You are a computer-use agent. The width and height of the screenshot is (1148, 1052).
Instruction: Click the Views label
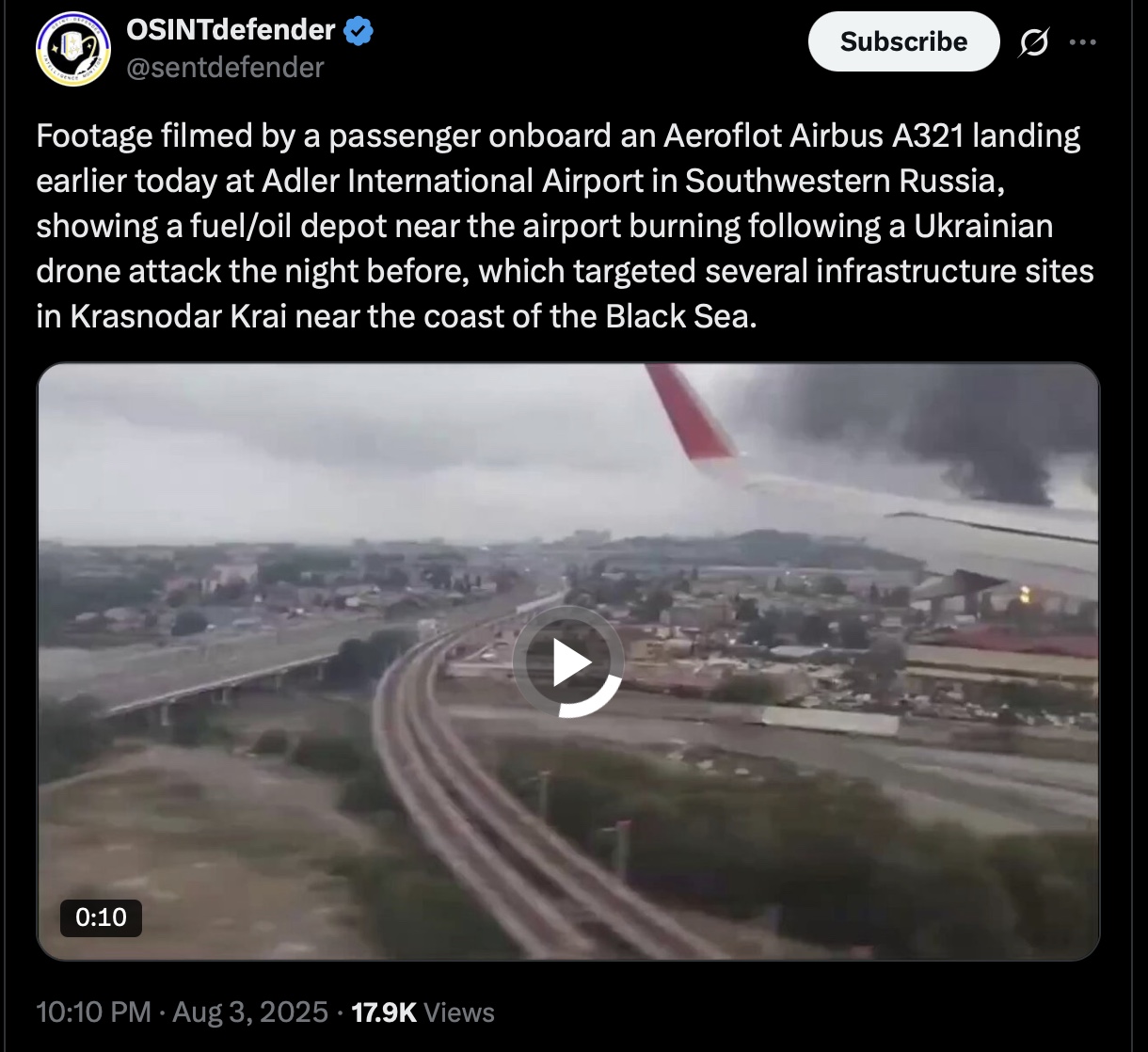tap(459, 1012)
